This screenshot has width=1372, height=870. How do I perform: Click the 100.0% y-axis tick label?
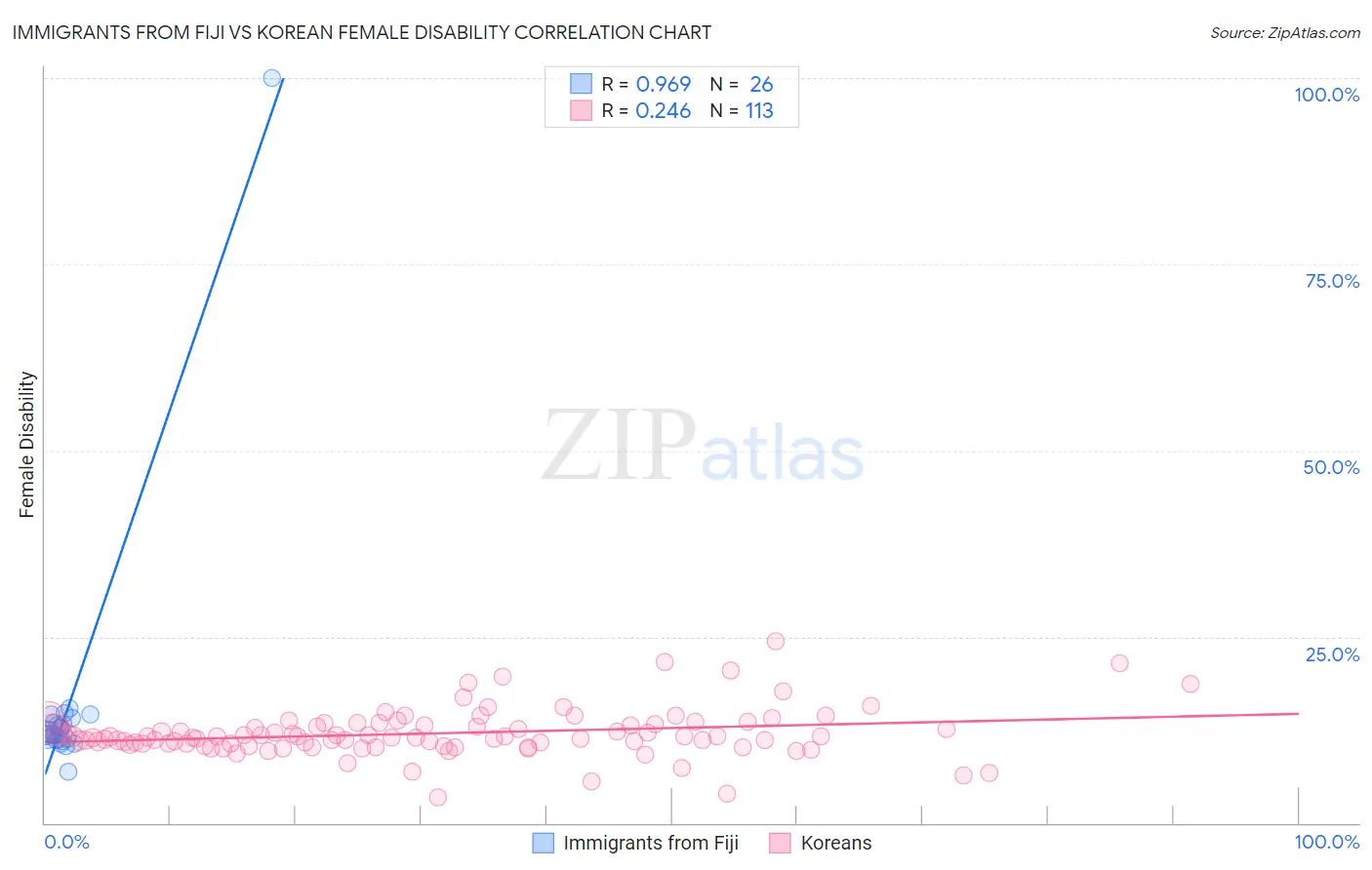pyautogui.click(x=1327, y=95)
